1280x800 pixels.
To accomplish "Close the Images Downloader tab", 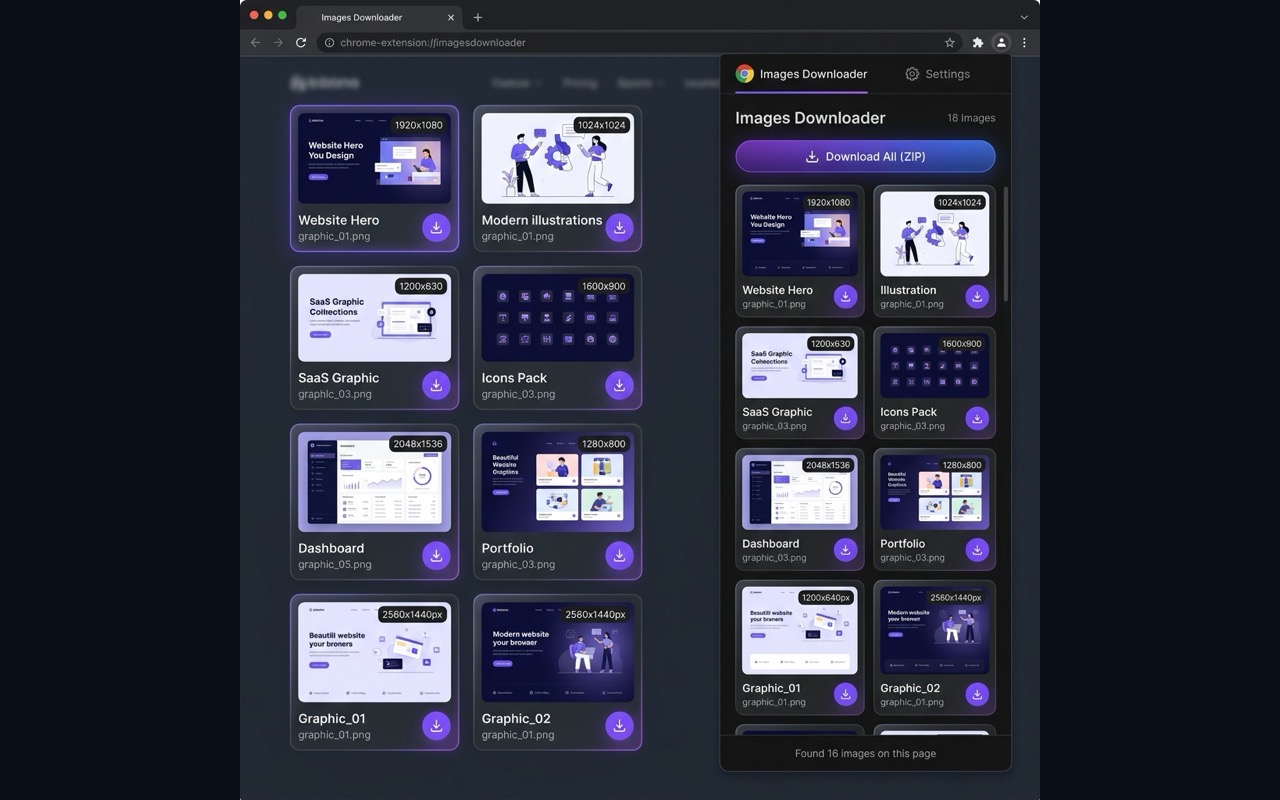I will pyautogui.click(x=451, y=17).
